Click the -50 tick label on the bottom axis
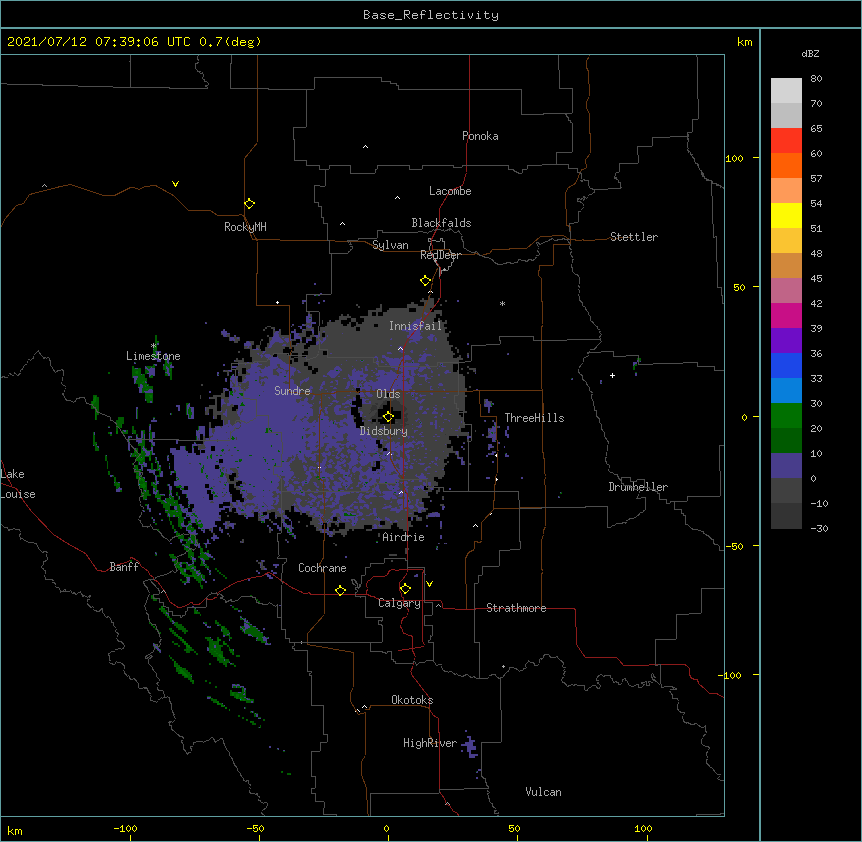 [x=255, y=828]
